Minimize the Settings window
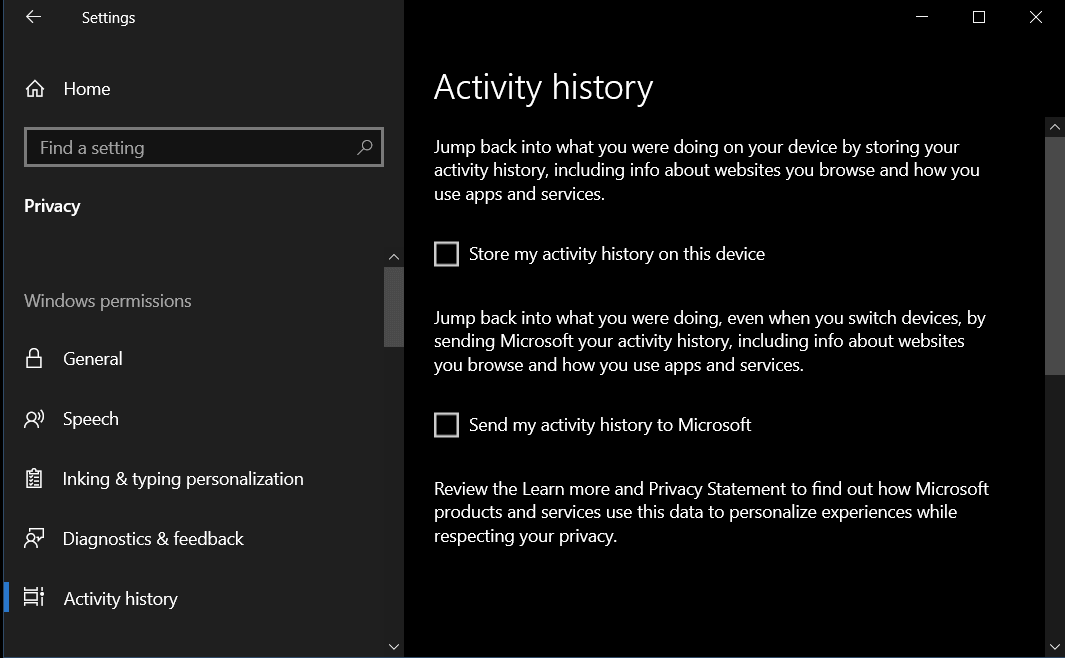Viewport: 1065px width, 658px height. point(922,17)
